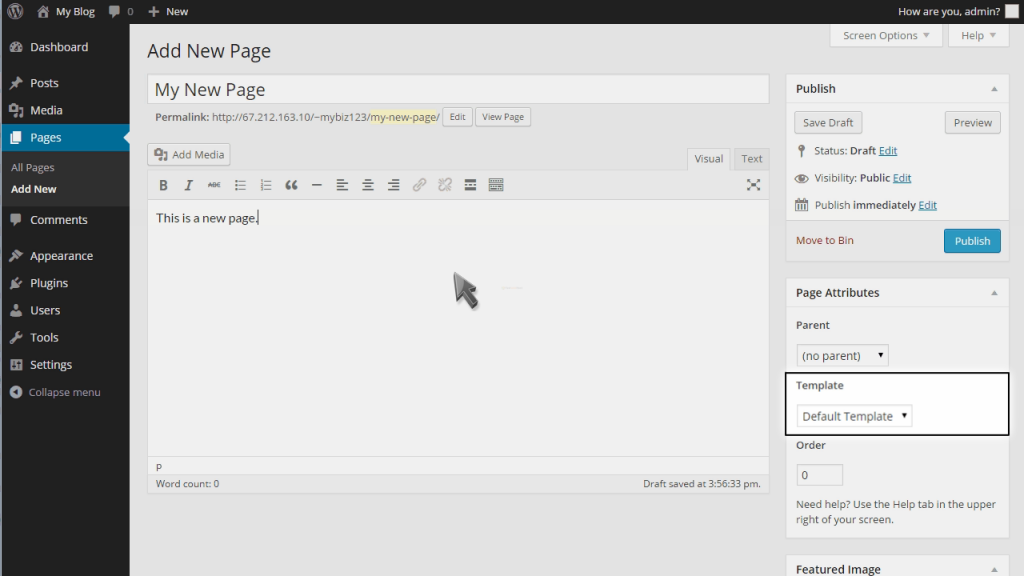Publish the new page
The height and width of the screenshot is (576, 1024).
971,240
